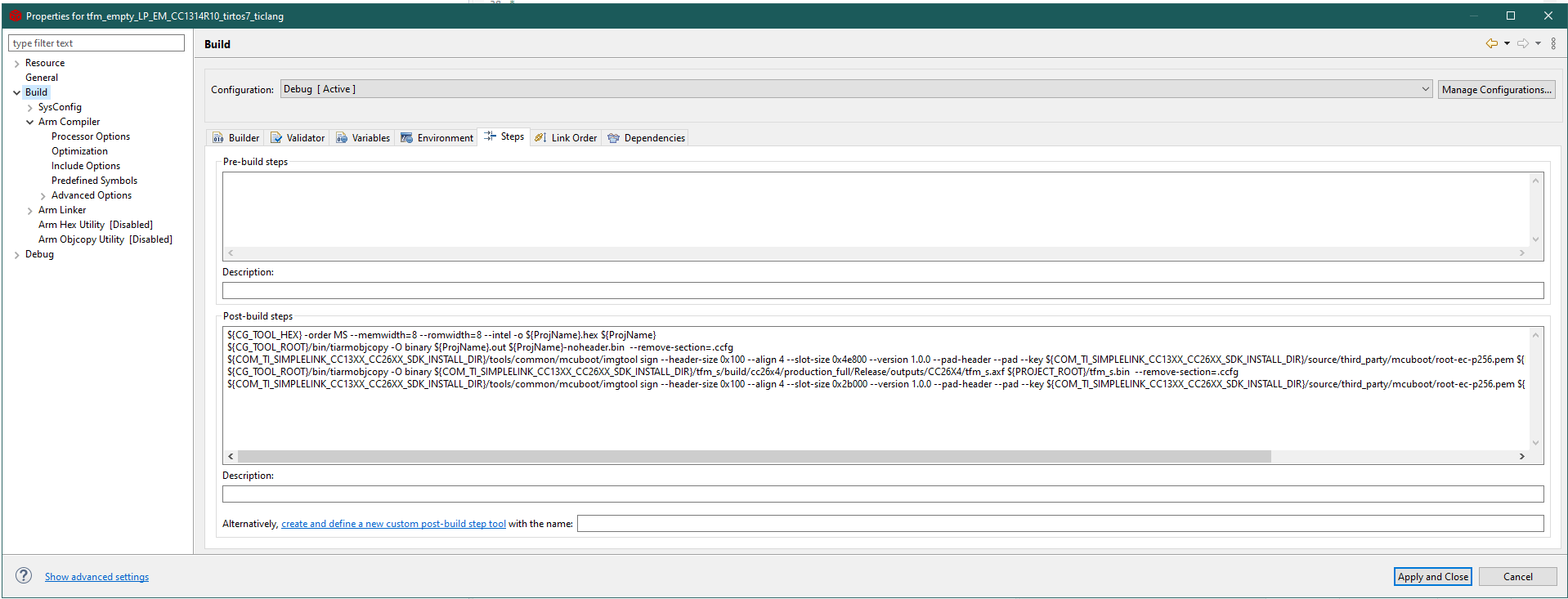Switch to the Builder tab
1568x599 pixels.
(x=235, y=138)
